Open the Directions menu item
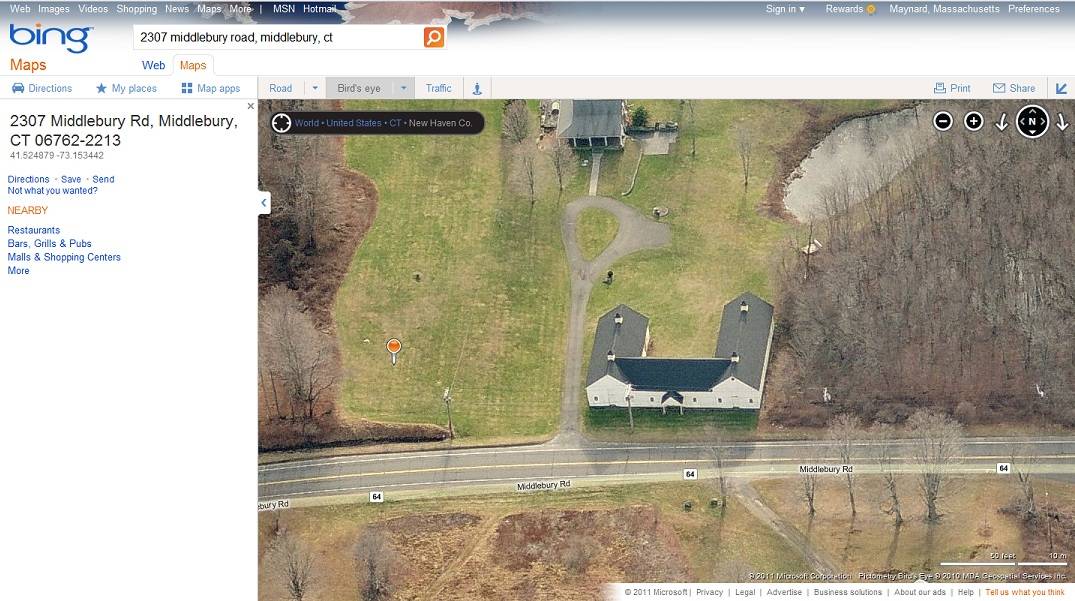Image resolution: width=1075 pixels, height=601 pixels. [42, 88]
